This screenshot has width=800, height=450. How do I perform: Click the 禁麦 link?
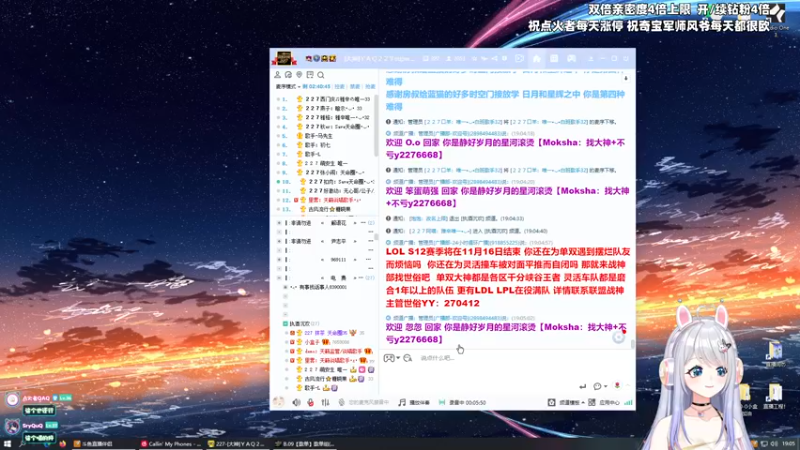(x=355, y=87)
